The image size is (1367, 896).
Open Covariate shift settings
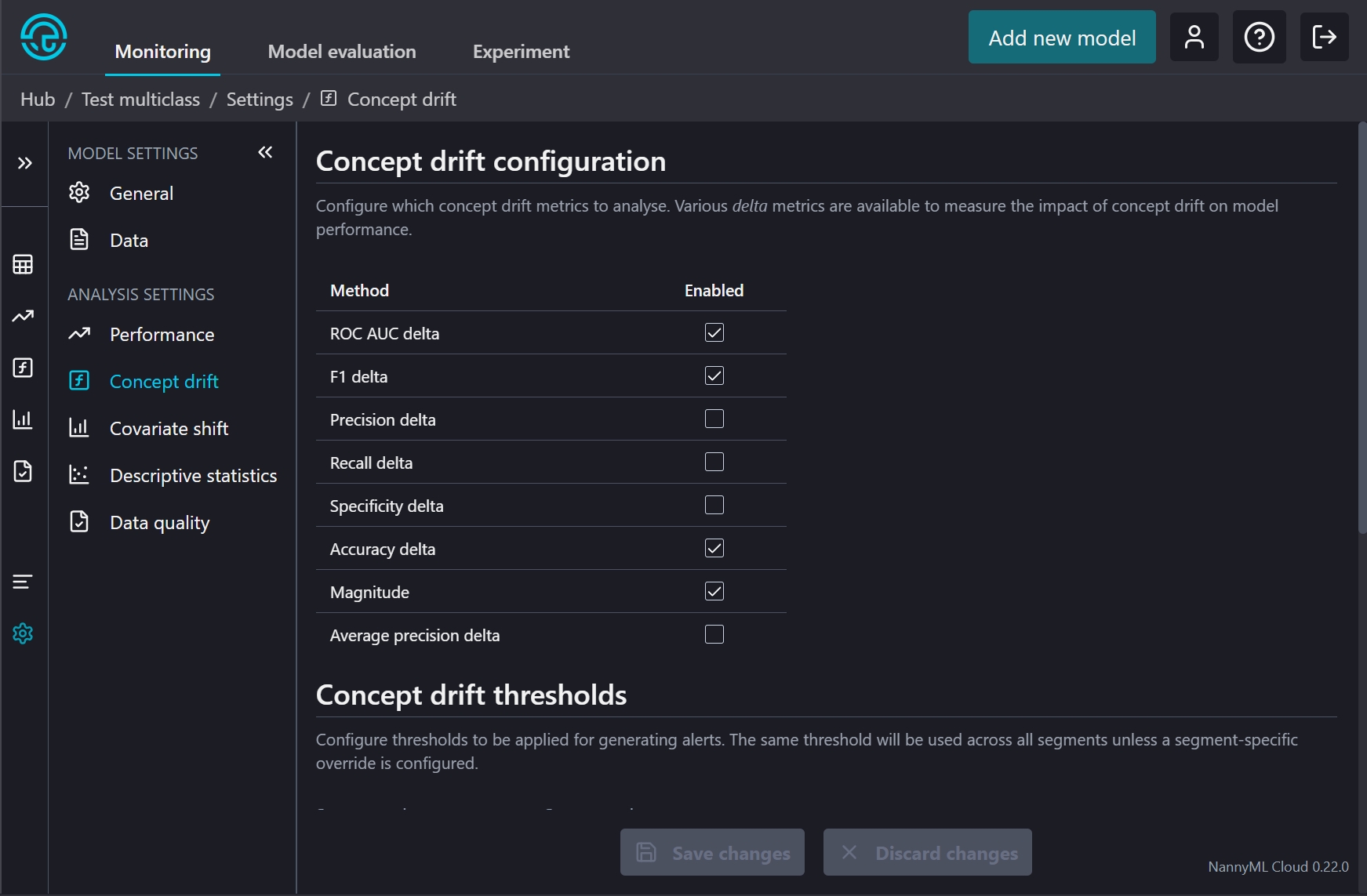point(169,429)
